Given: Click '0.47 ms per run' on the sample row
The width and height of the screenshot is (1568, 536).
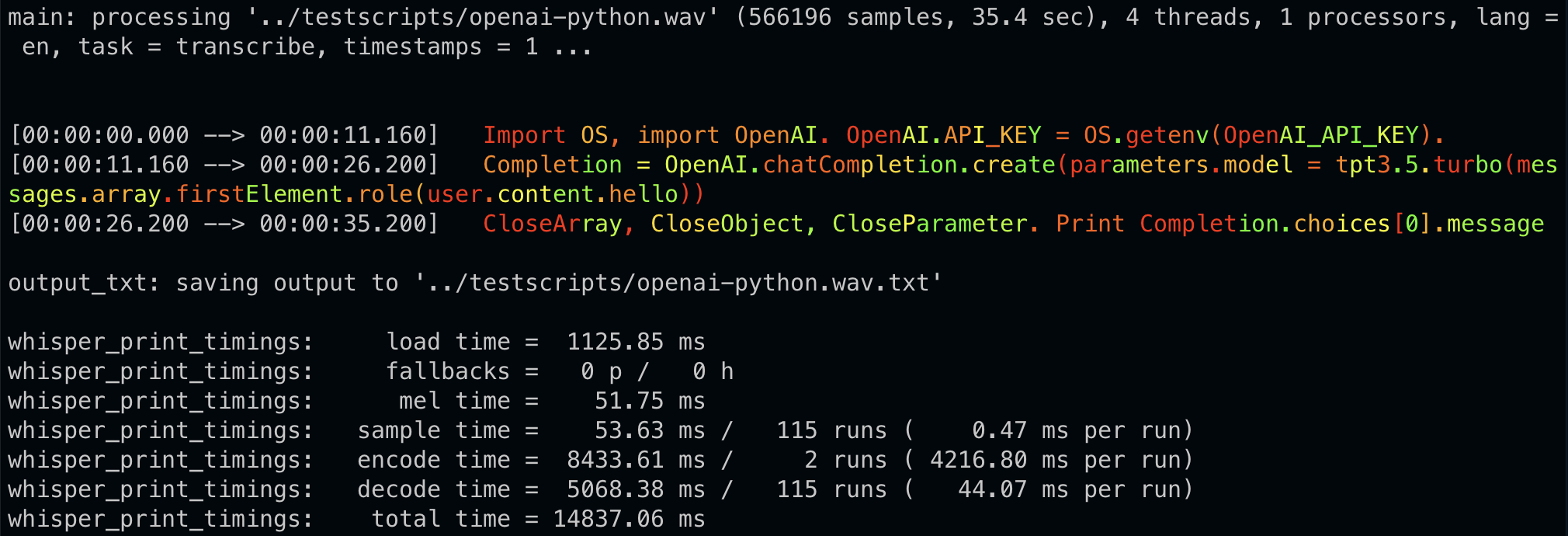Looking at the screenshot, I should [x=1077, y=430].
